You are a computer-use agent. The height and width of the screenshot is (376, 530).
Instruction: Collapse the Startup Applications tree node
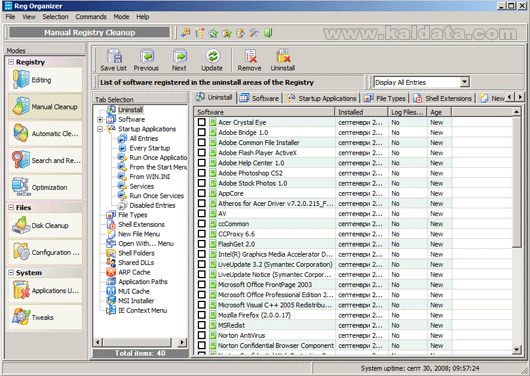(100, 129)
